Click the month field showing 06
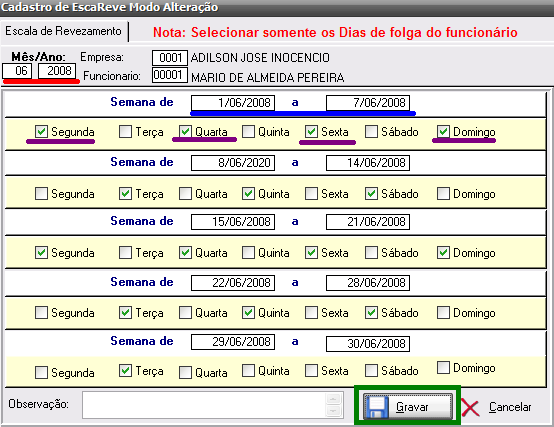The image size is (554, 427). [x=17, y=71]
